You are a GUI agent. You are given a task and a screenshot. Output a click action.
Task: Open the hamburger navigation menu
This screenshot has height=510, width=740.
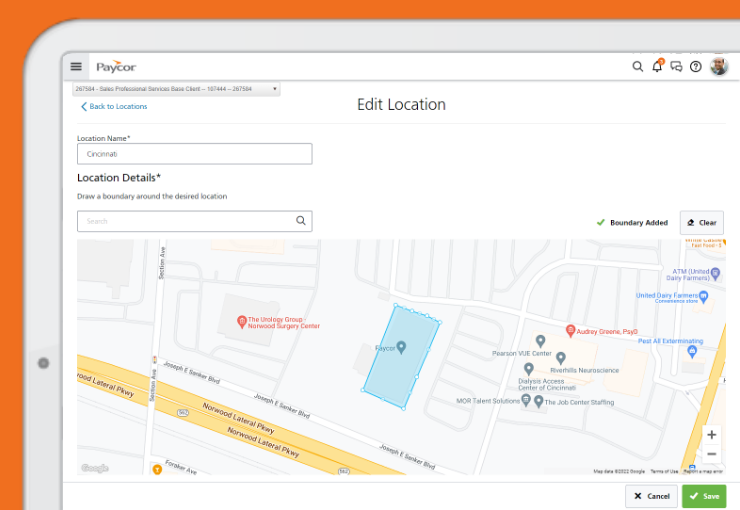76,67
